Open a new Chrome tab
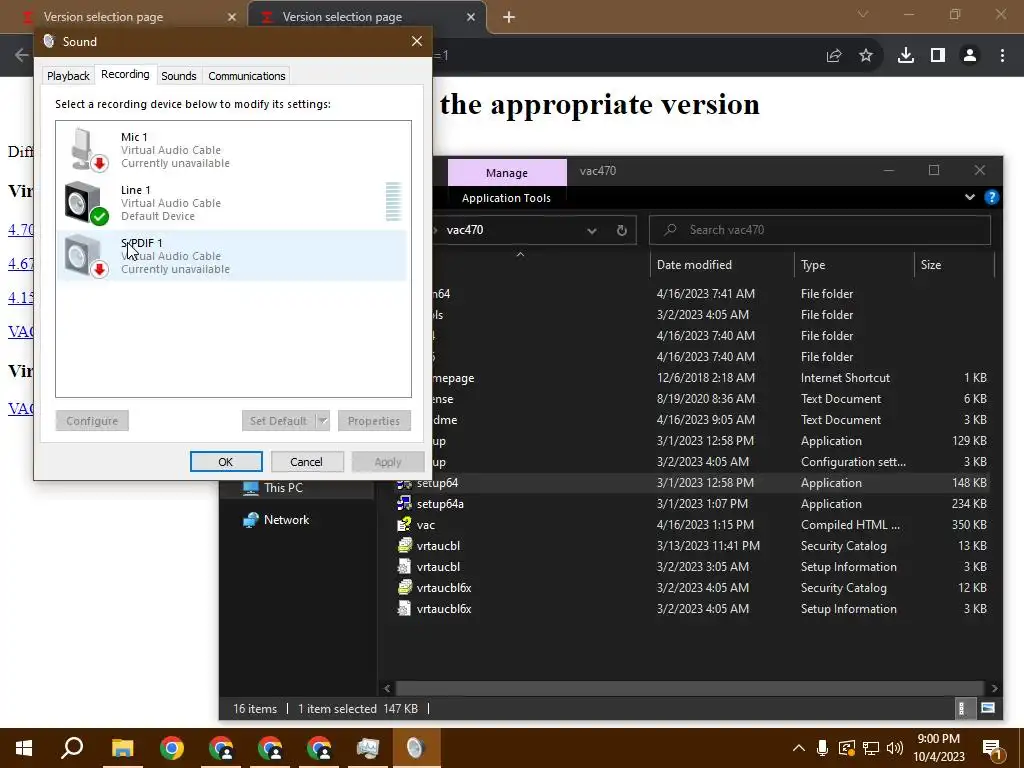The image size is (1024, 768). [x=509, y=17]
